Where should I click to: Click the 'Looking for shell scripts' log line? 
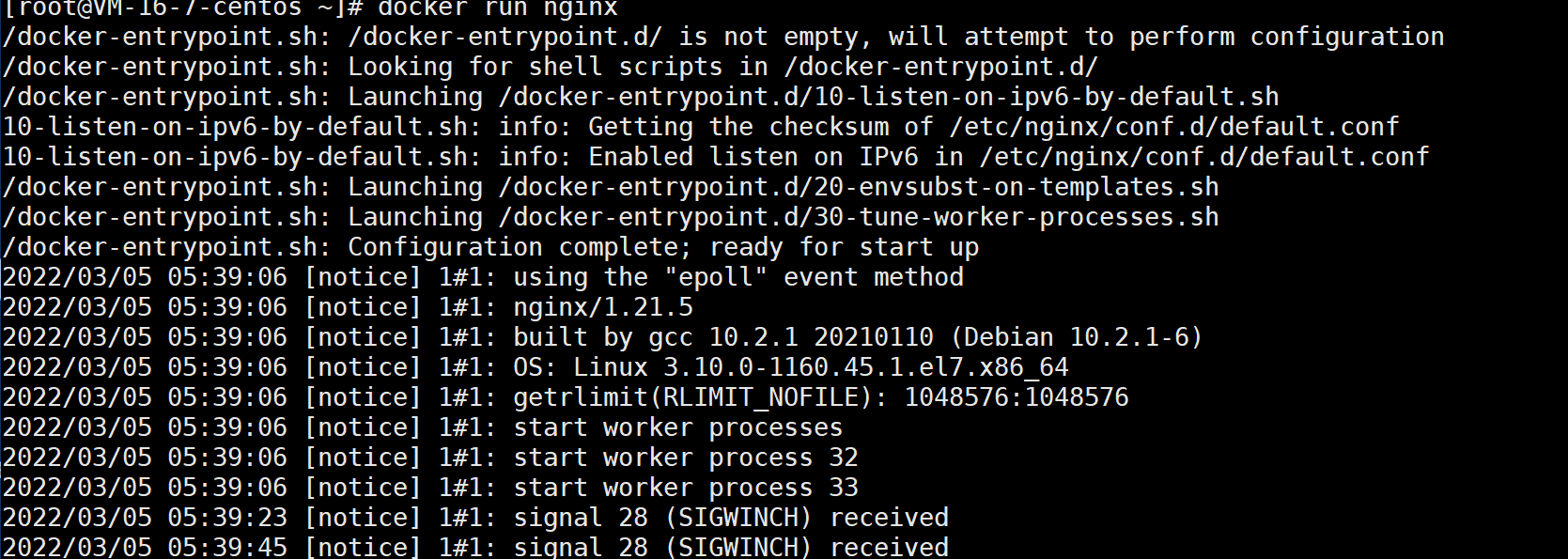[551, 67]
